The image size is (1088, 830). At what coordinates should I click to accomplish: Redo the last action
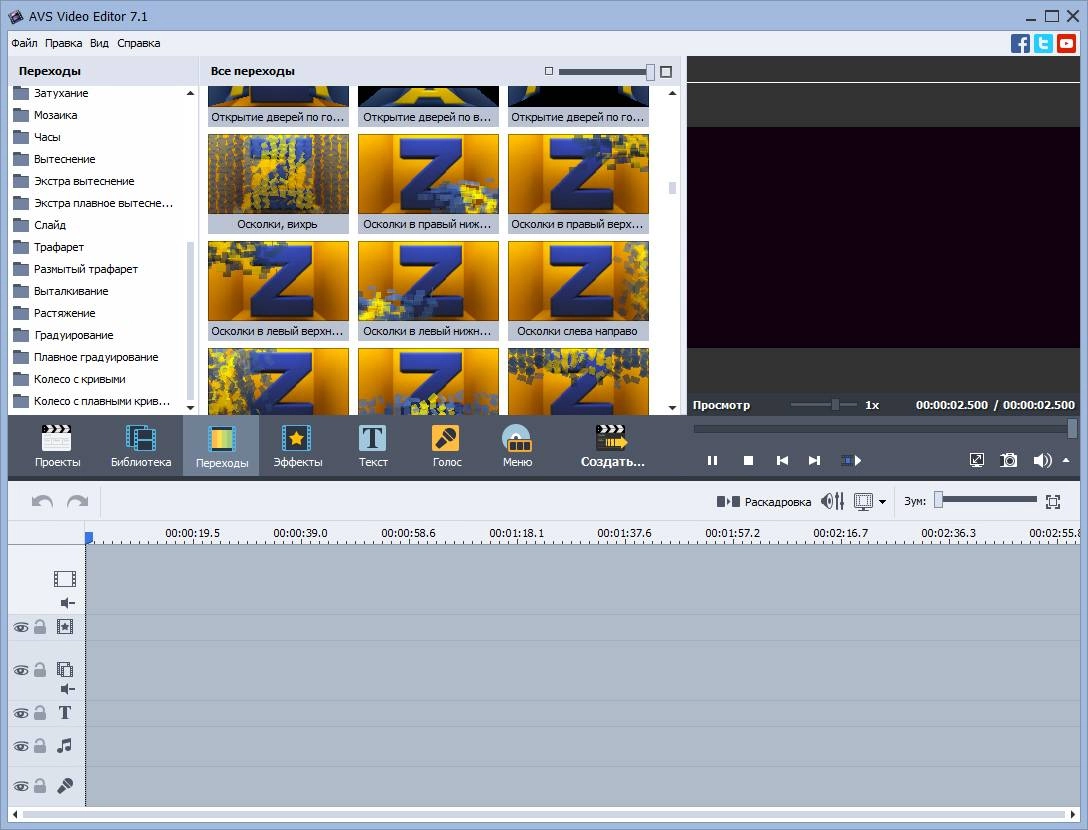[77, 501]
